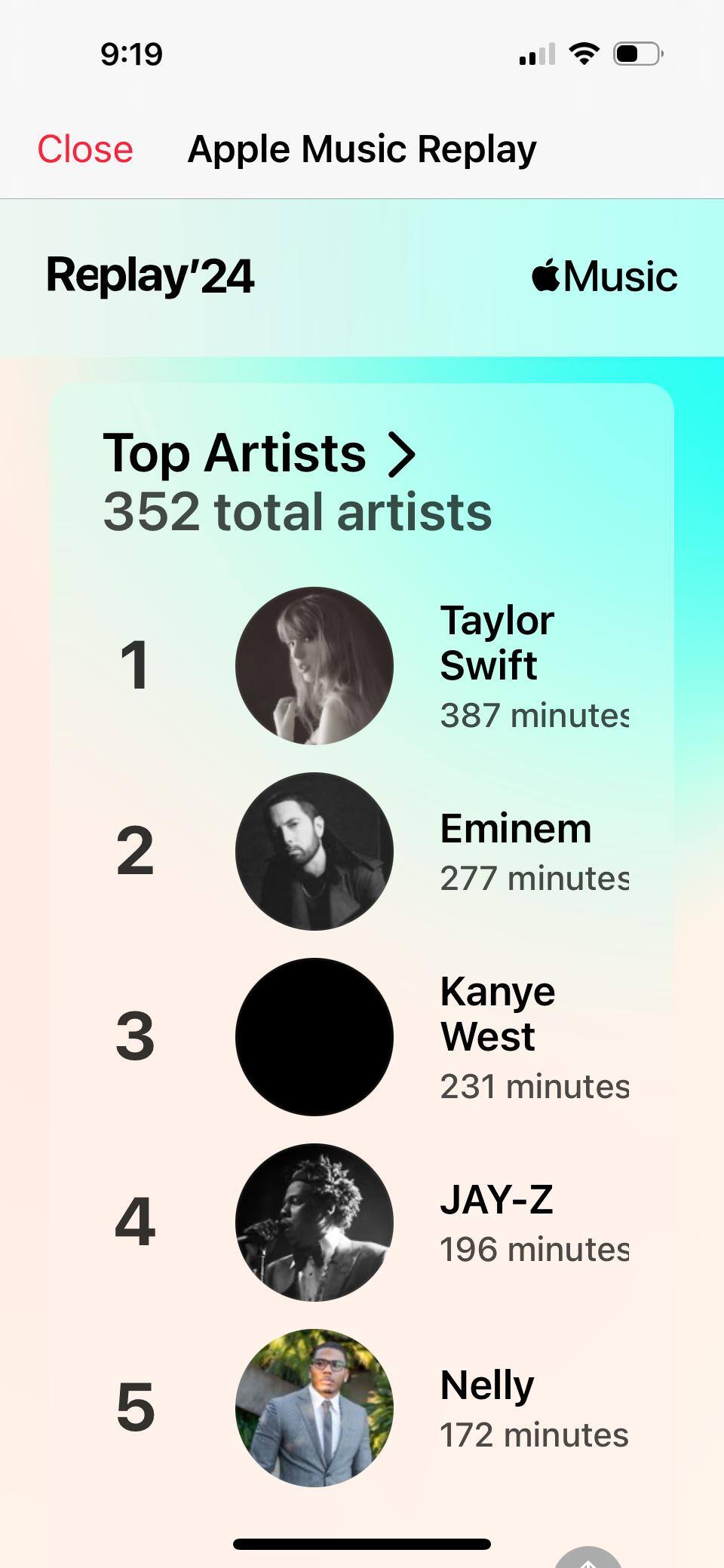The width and height of the screenshot is (724, 1568).
Task: Select the Eminem artist name
Action: pyautogui.click(x=516, y=829)
